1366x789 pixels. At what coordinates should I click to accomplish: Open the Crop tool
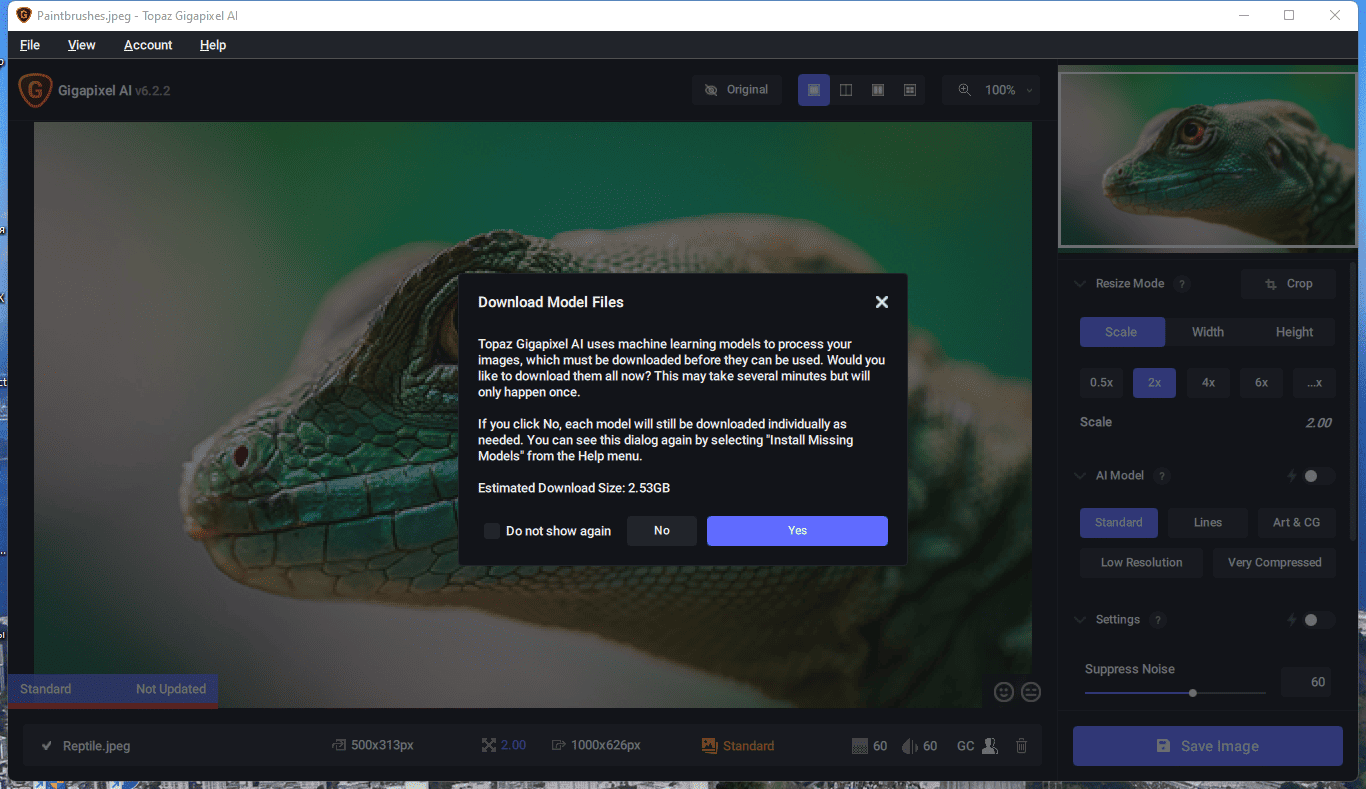[1289, 284]
